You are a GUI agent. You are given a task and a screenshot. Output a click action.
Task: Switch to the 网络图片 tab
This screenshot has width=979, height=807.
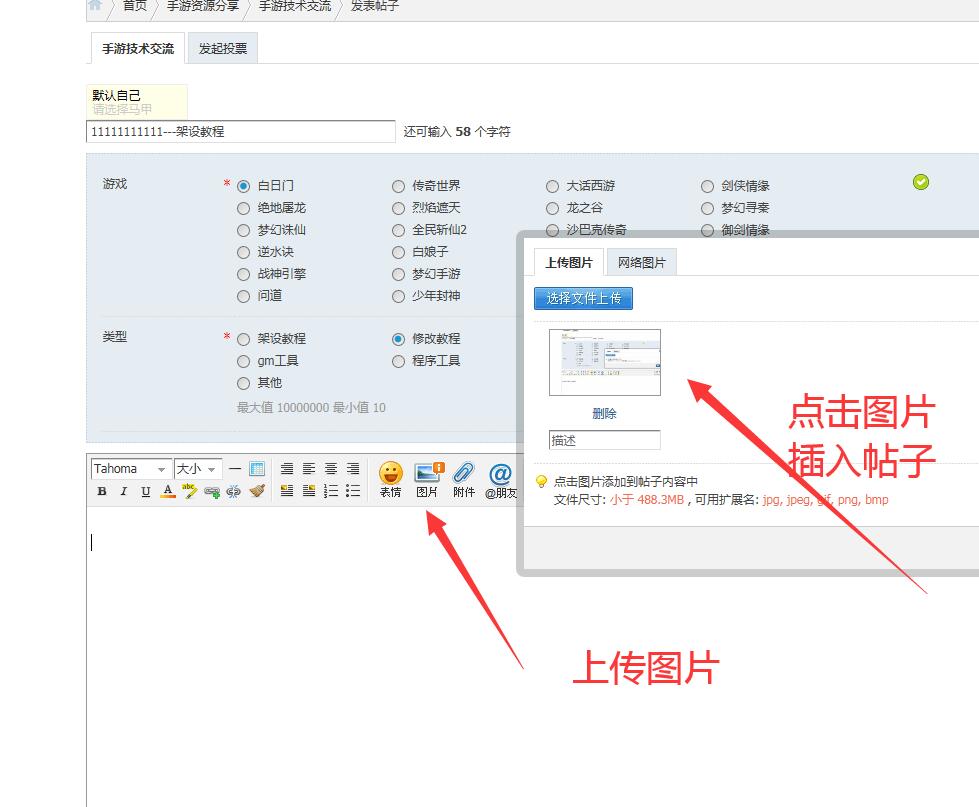click(641, 263)
